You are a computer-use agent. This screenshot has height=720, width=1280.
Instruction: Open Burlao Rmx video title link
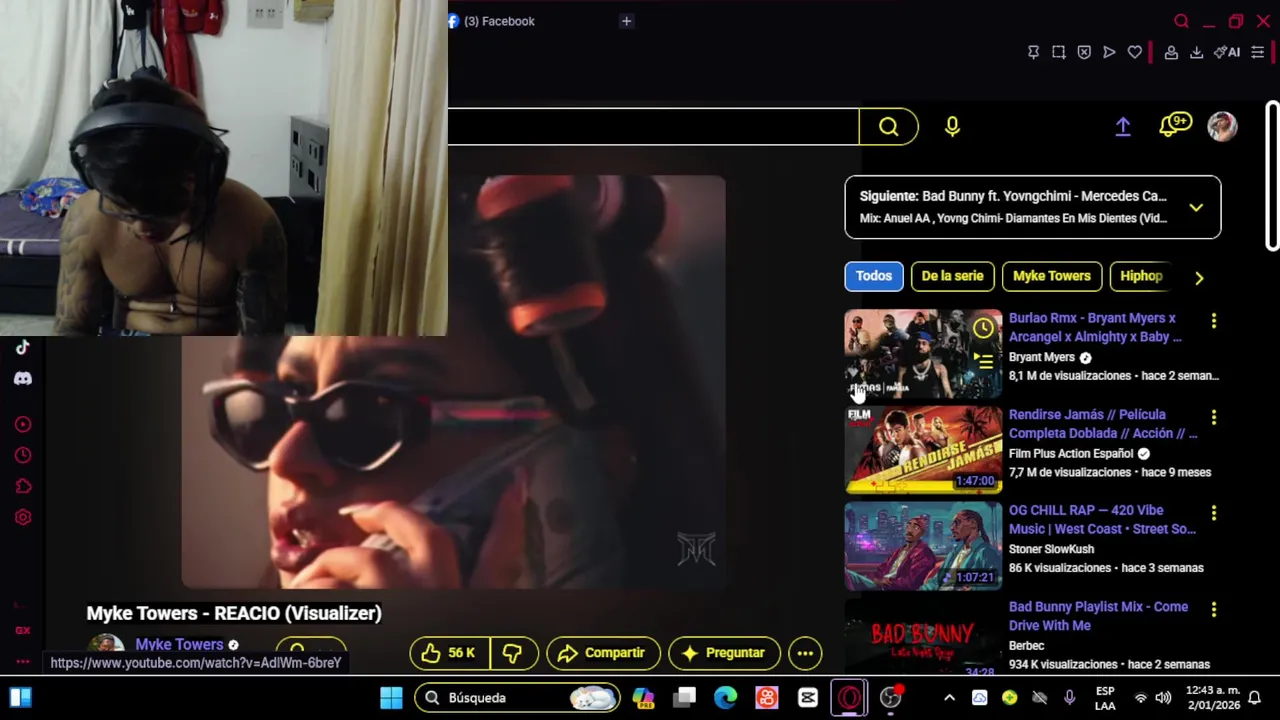(1095, 327)
